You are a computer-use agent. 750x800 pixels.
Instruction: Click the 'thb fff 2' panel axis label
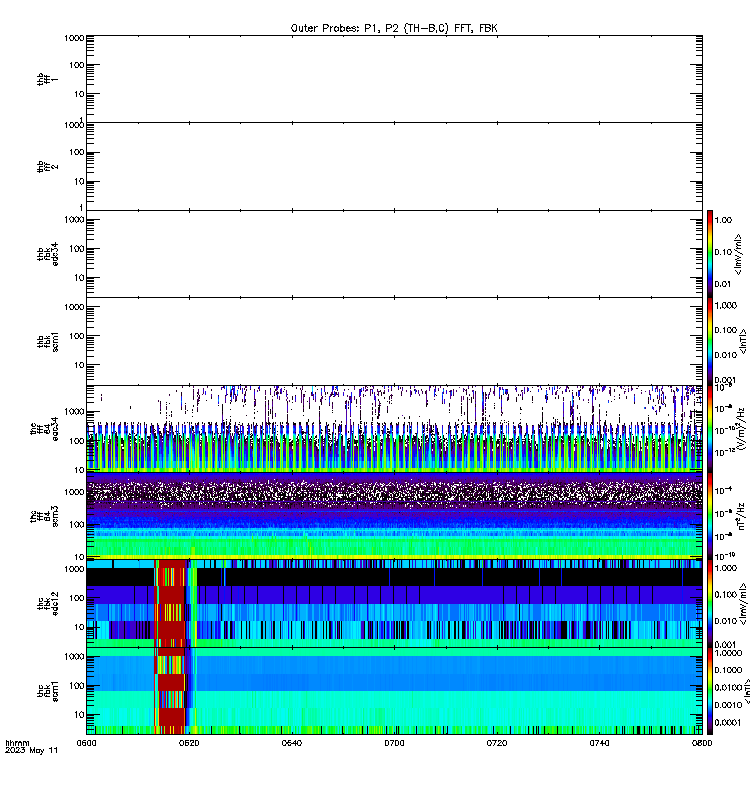point(47,166)
